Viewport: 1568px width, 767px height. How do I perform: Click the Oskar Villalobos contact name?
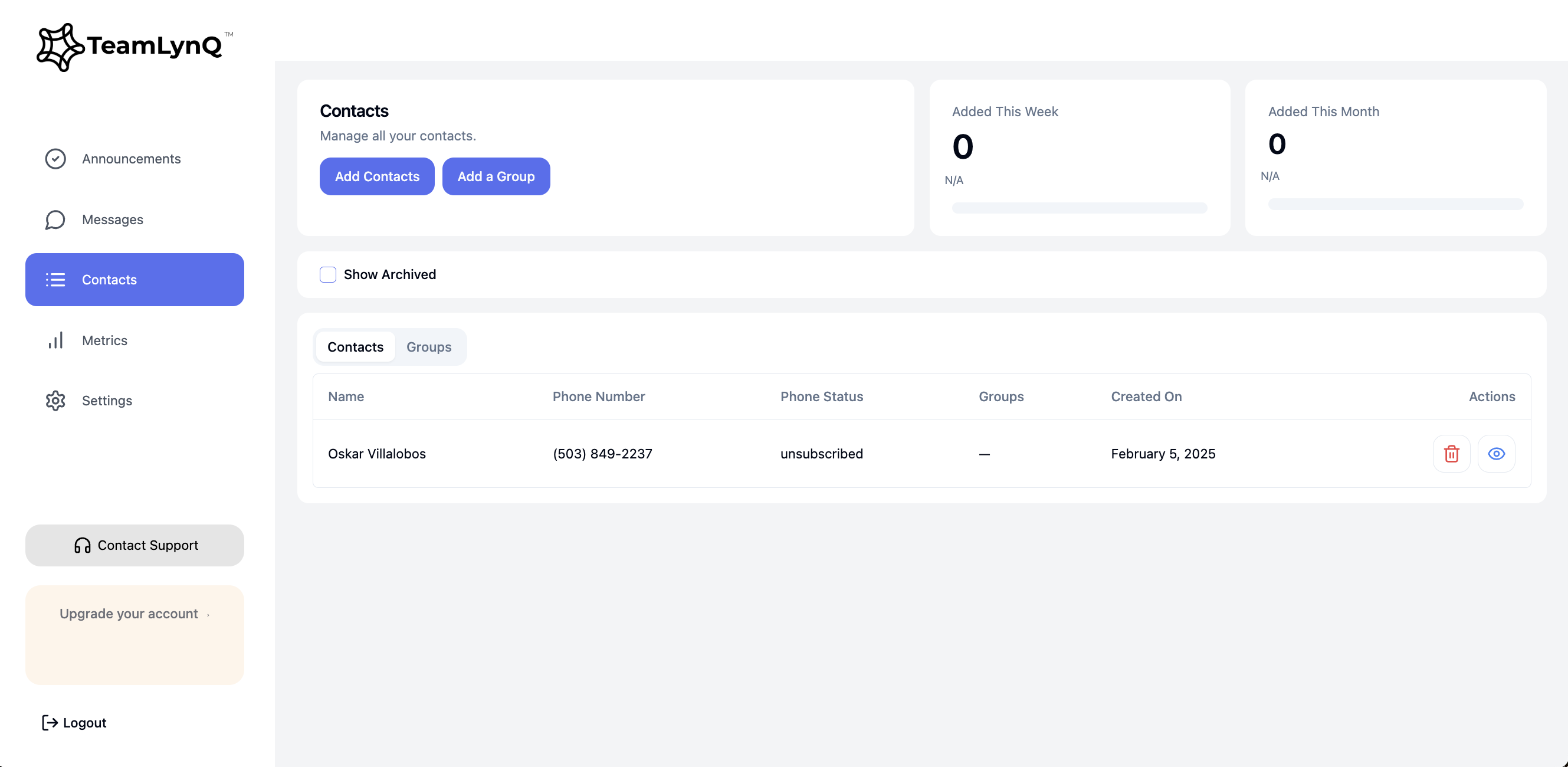point(377,454)
